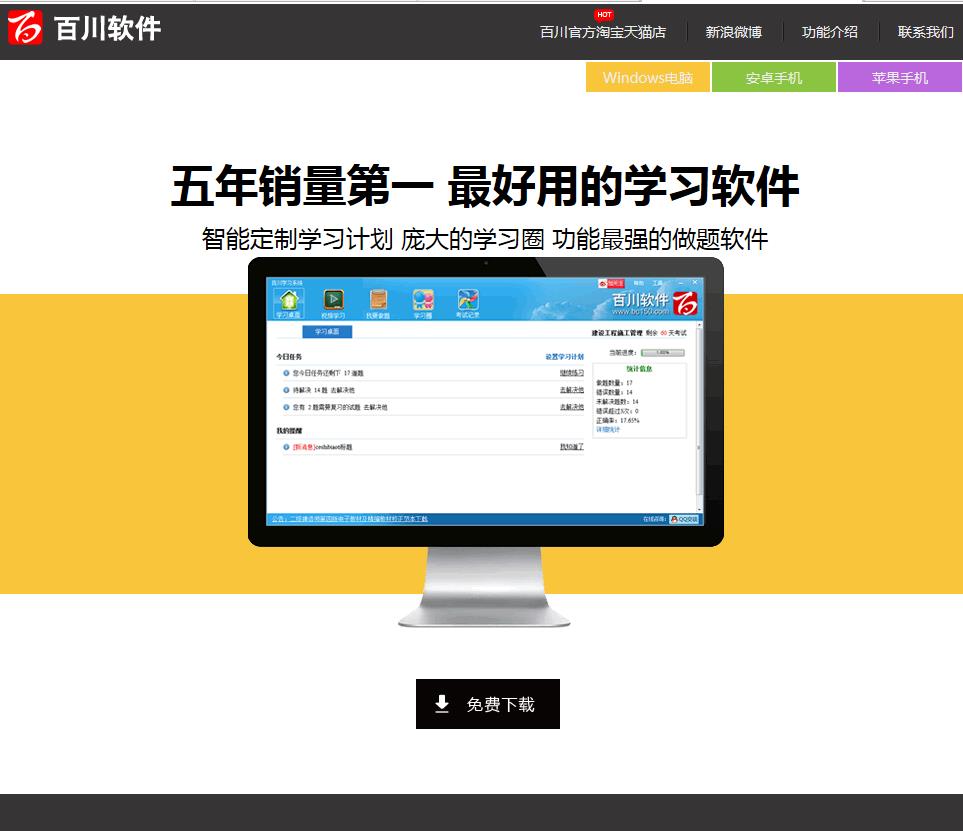Click the blue bullet icon beside 待解决 14题

(286, 390)
